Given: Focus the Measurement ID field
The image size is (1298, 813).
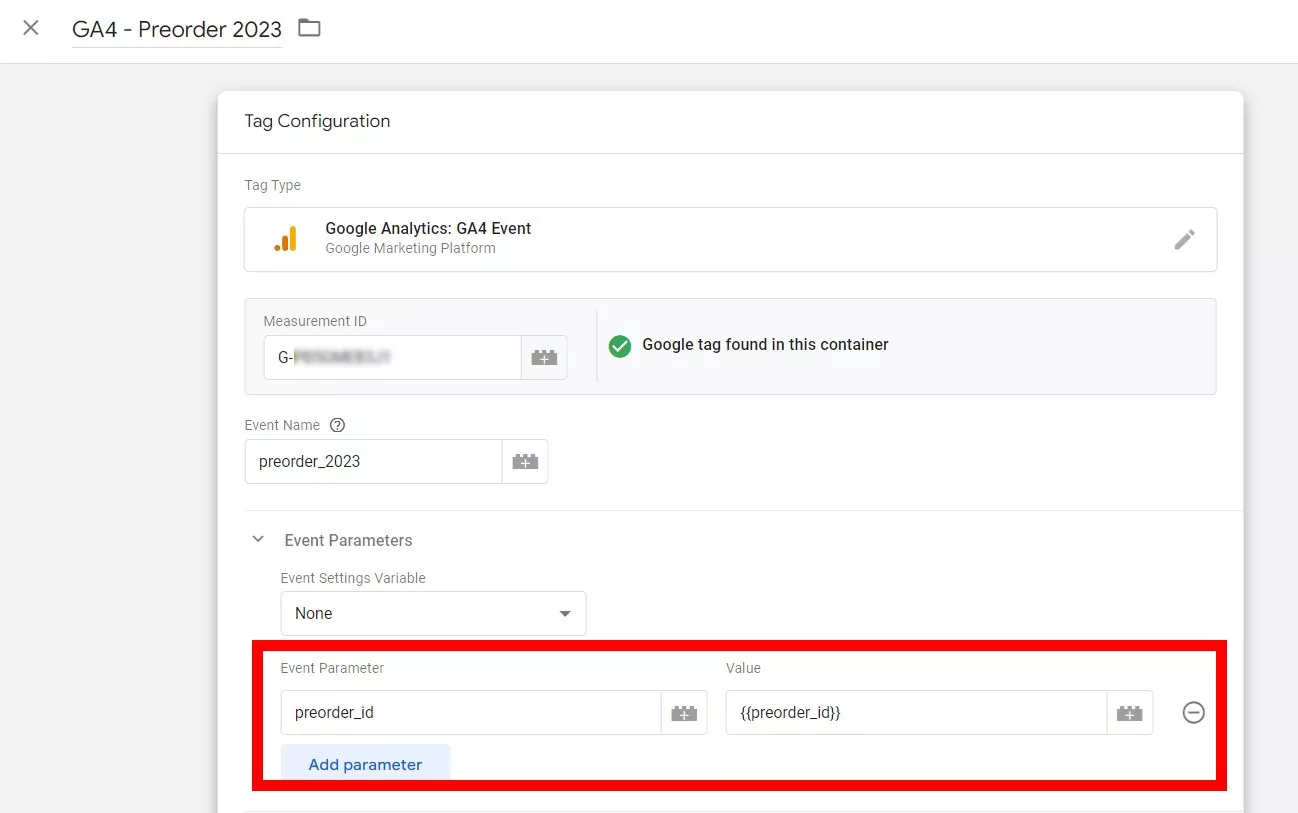Looking at the screenshot, I should click(392, 357).
